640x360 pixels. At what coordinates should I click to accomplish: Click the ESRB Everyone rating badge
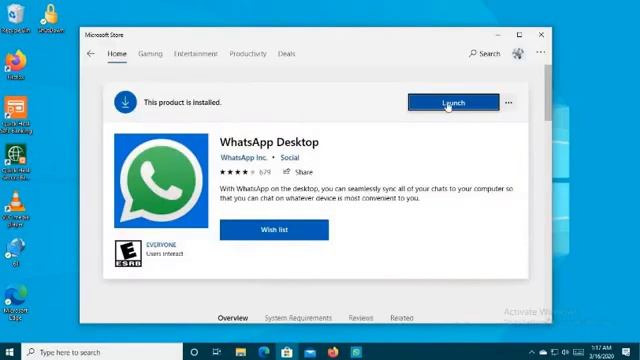click(128, 253)
